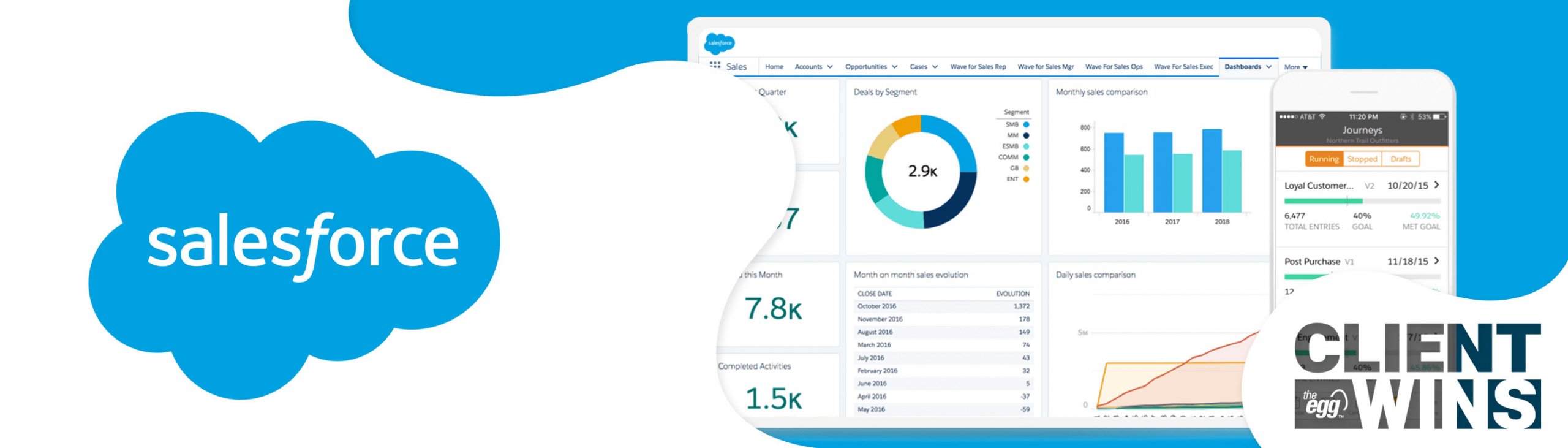Switch to Wave for Sales Rep tab

978,67
